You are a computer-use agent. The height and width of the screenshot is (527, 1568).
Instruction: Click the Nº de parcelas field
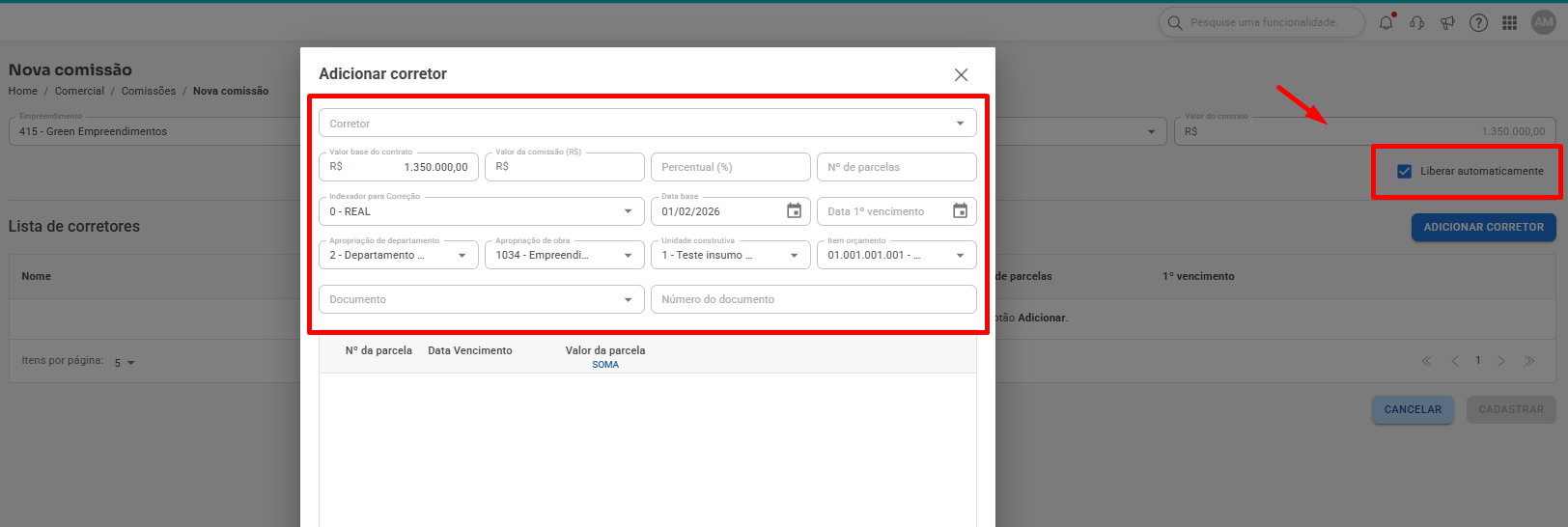coord(897,167)
